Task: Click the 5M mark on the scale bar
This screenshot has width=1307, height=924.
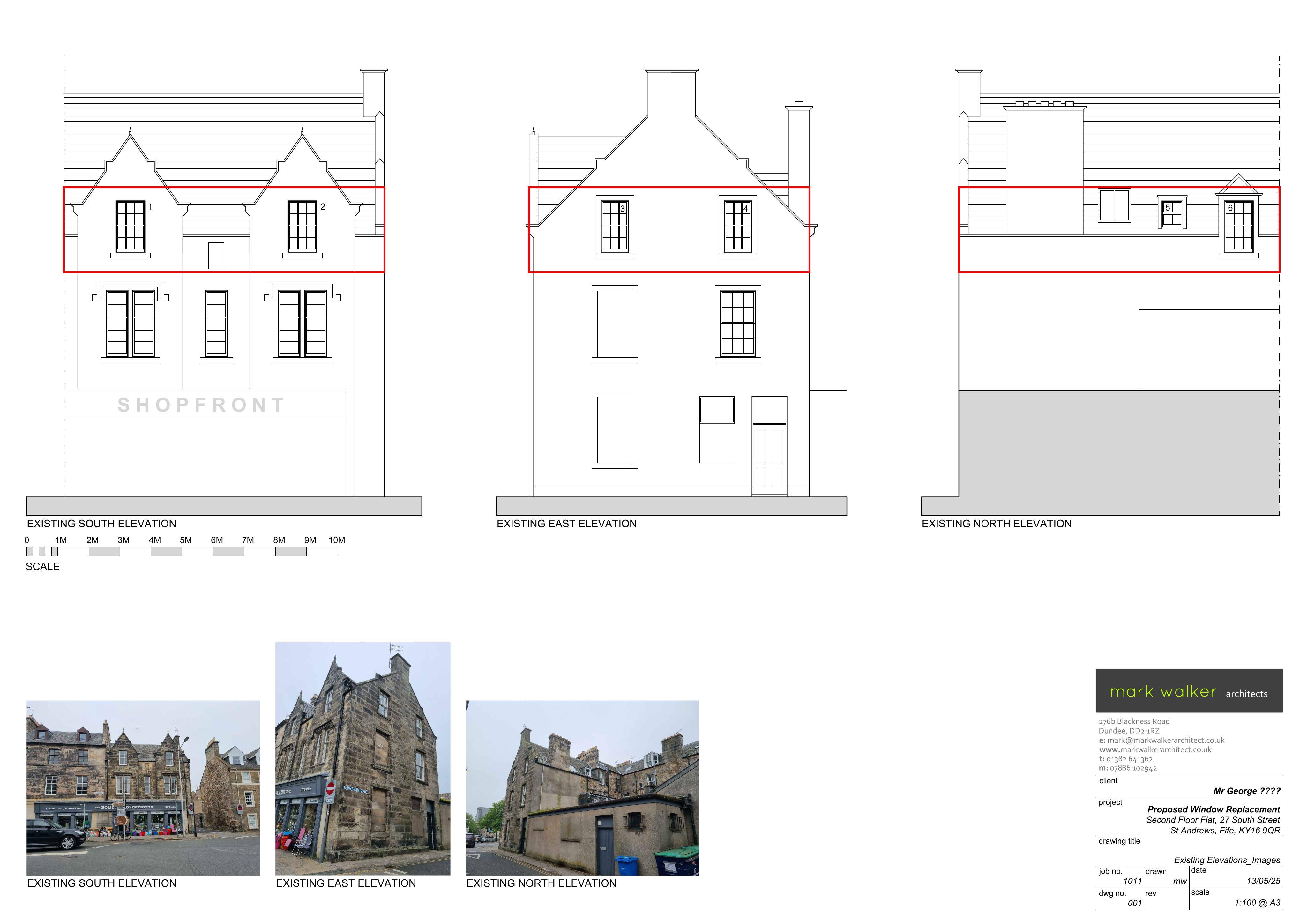Action: [186, 540]
